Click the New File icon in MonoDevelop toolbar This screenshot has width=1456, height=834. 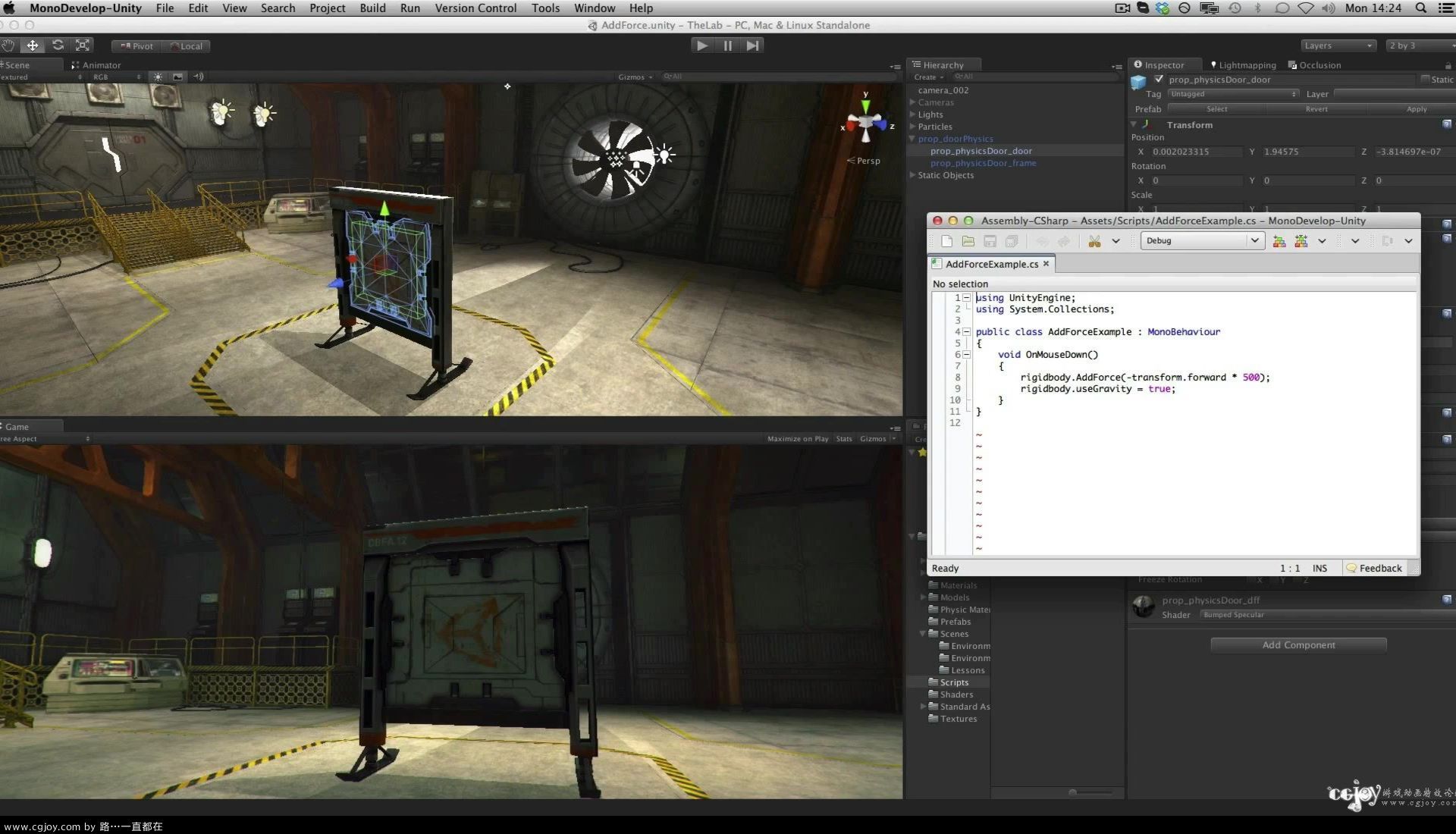click(x=946, y=241)
